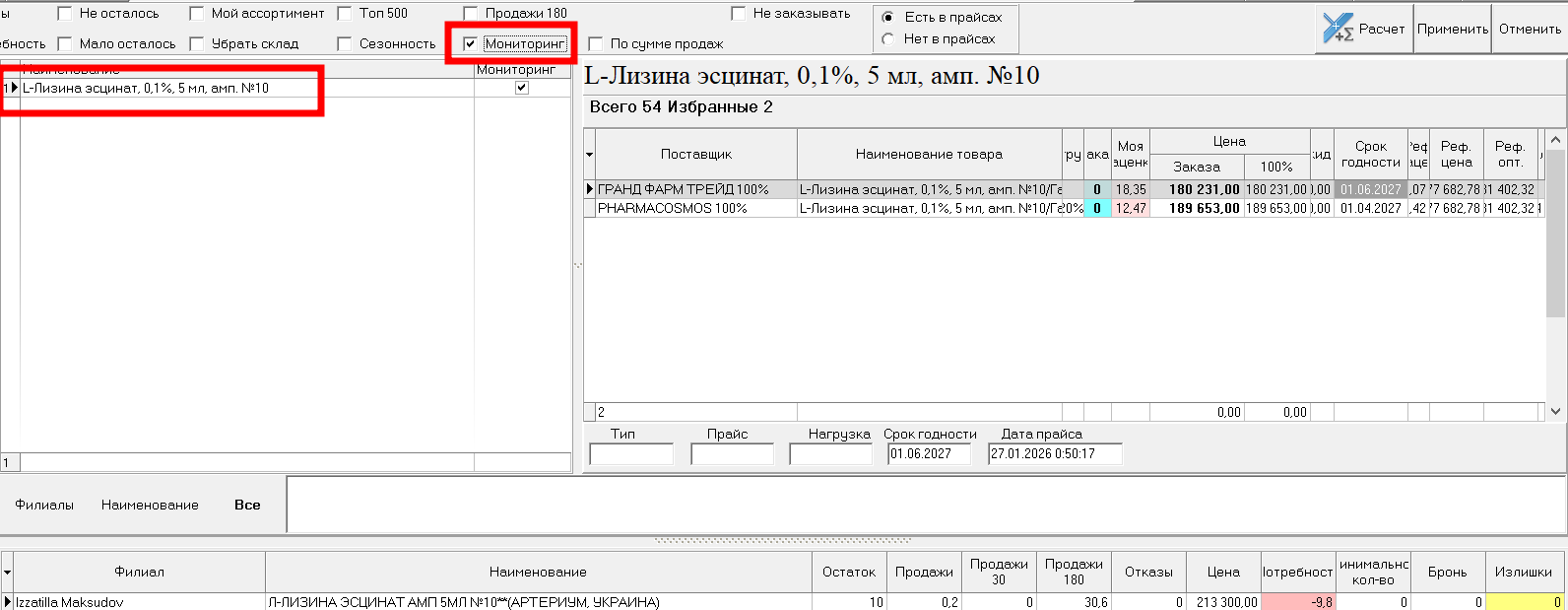The height and width of the screenshot is (610, 1568).
Task: Click the Прайс input field
Action: pos(733,454)
